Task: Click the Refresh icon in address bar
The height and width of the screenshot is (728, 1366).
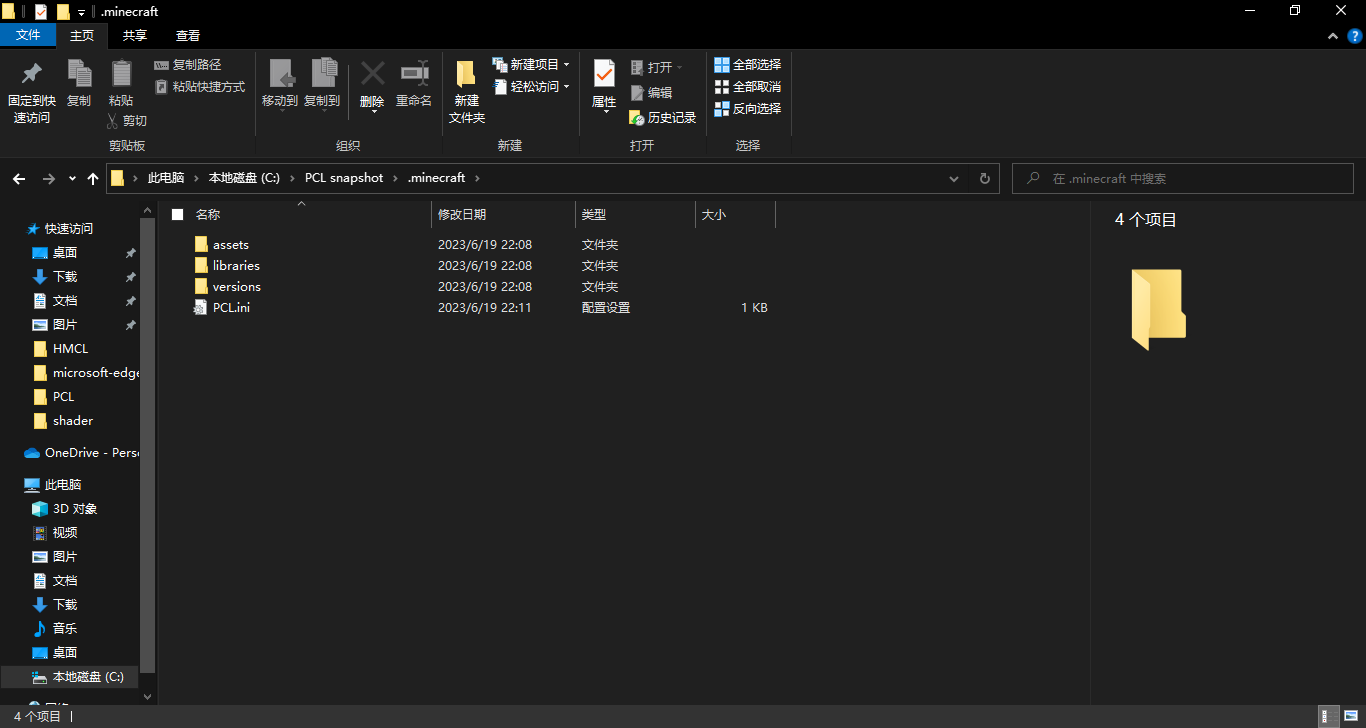Action: tap(984, 178)
